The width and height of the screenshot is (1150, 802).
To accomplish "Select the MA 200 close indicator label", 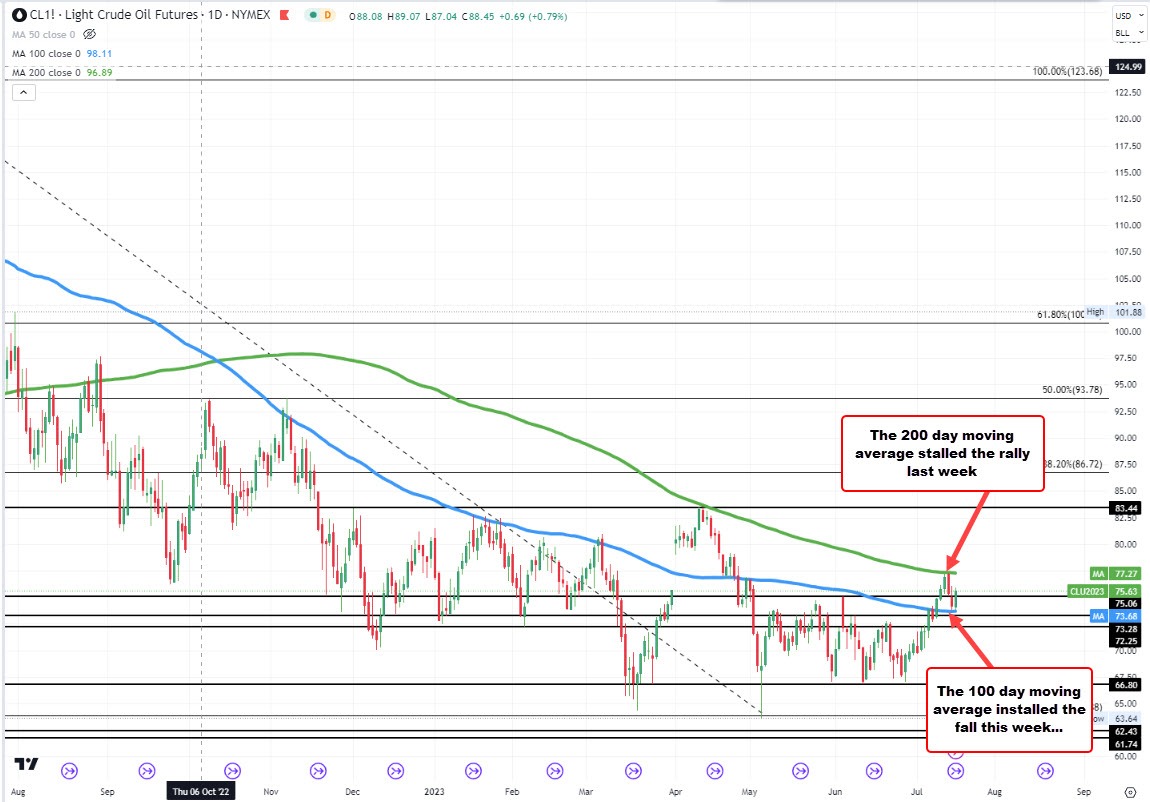I will pos(47,73).
